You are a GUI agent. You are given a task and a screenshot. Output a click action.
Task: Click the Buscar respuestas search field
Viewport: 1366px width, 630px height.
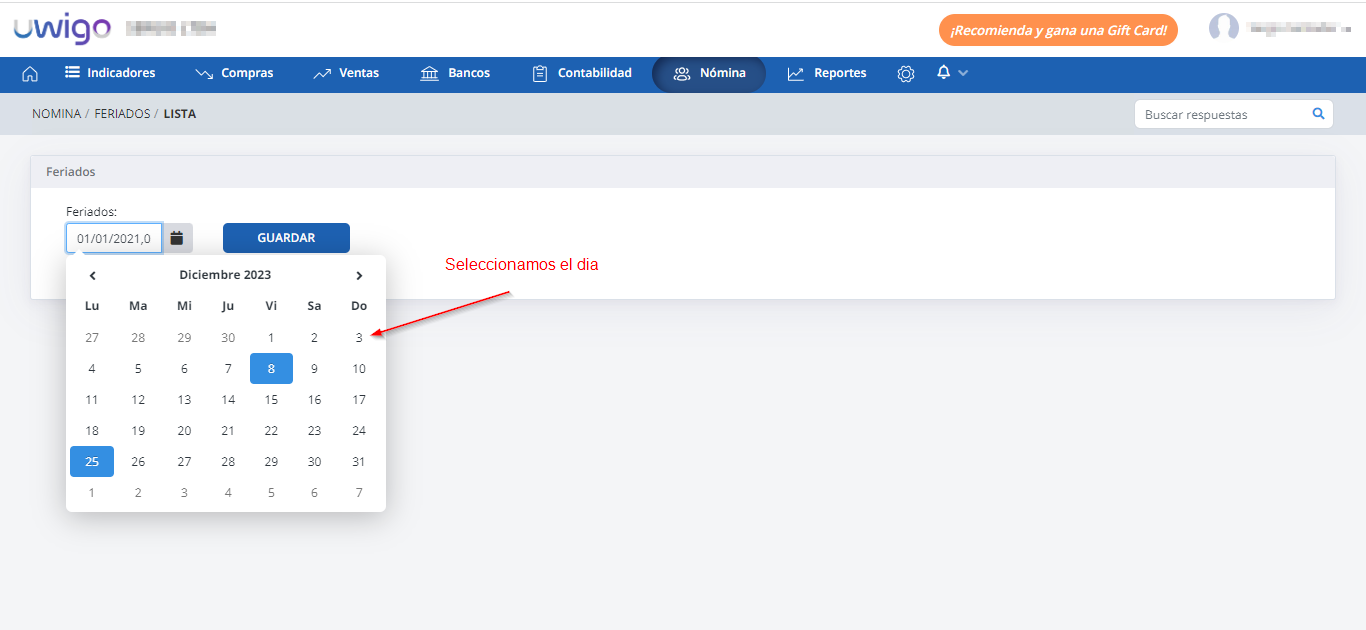click(1222, 115)
